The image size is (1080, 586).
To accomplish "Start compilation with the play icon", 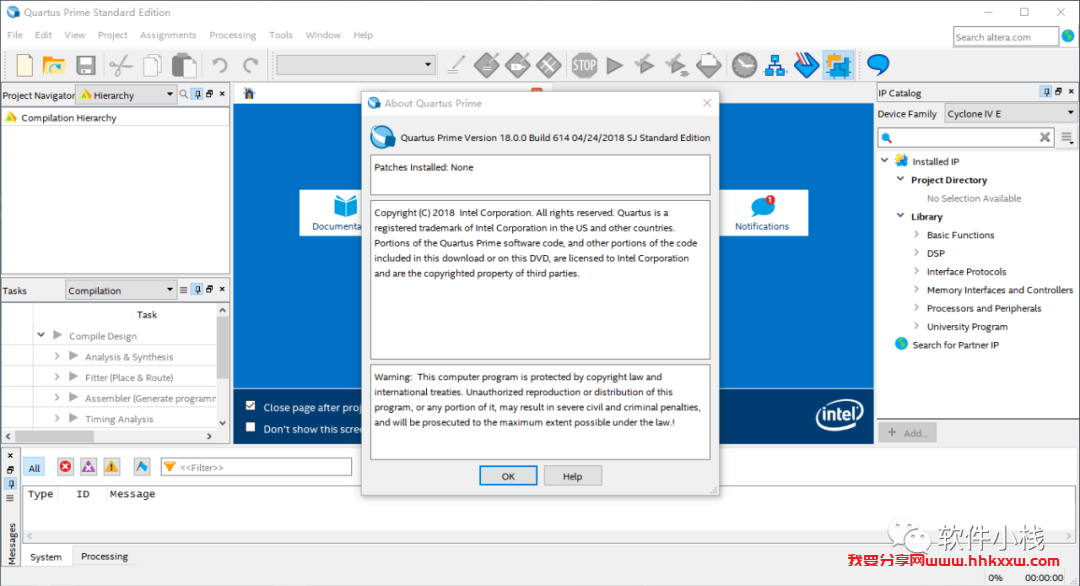I will (x=614, y=65).
